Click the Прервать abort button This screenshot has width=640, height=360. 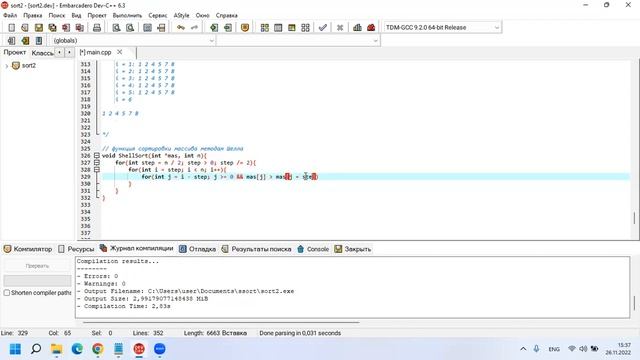click(x=37, y=266)
